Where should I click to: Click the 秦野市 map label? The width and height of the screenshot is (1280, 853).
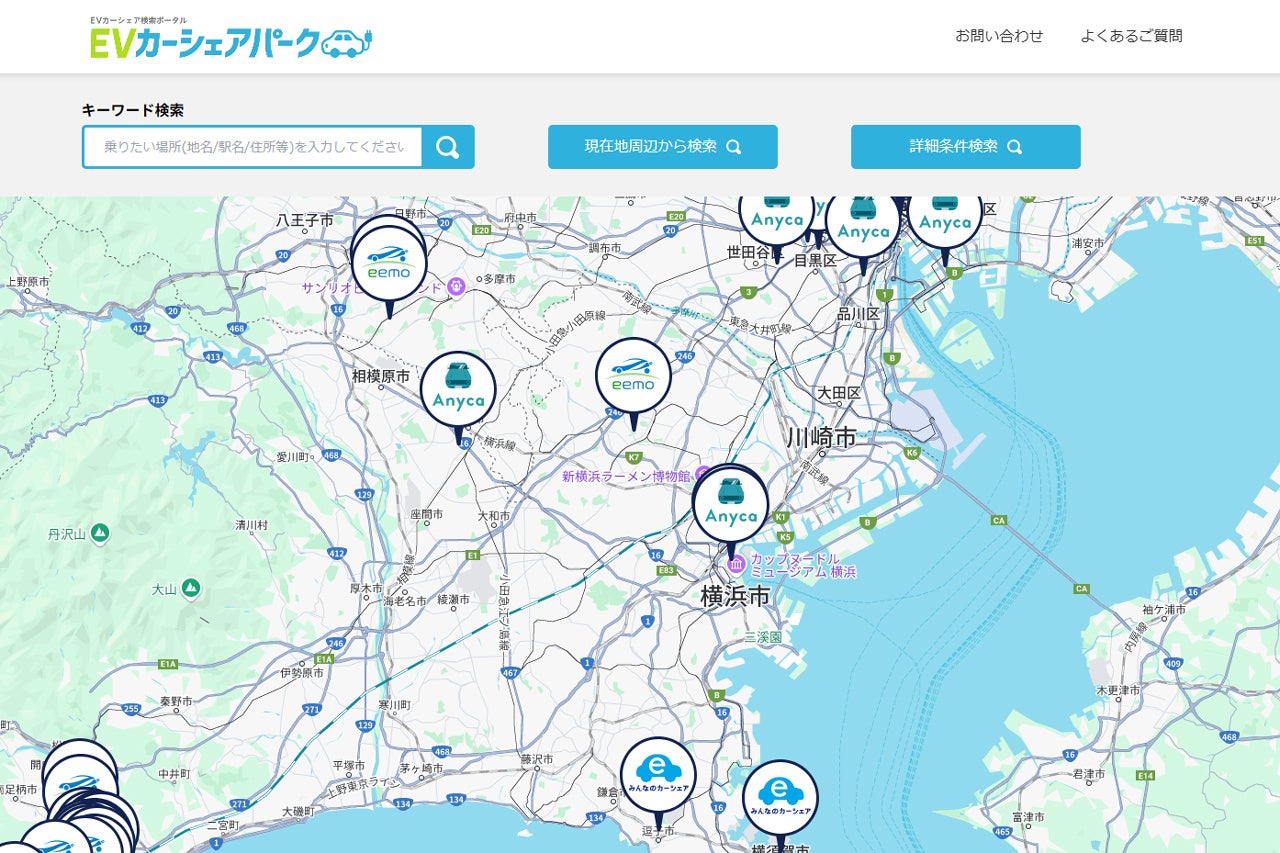tap(177, 701)
